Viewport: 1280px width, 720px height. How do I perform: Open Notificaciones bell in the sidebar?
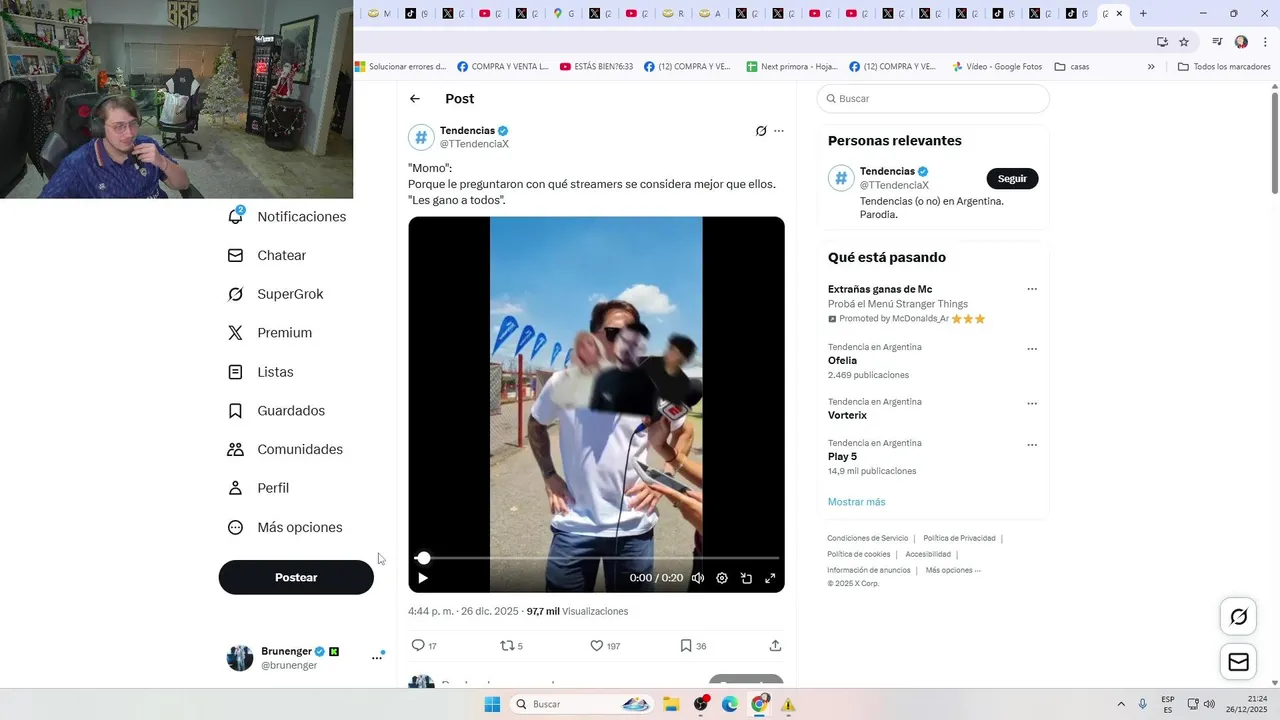(x=288, y=216)
